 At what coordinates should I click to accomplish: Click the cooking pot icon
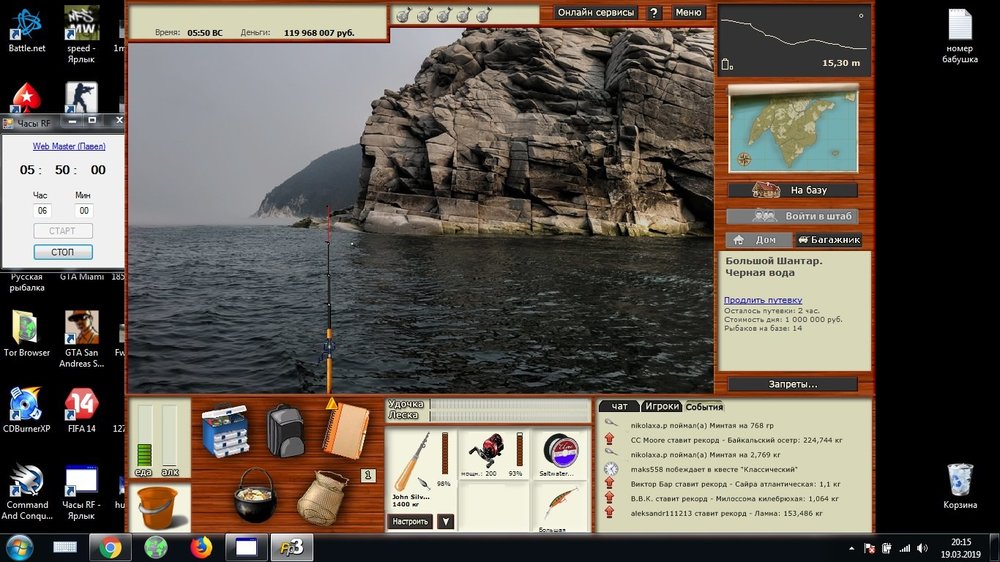pos(255,495)
